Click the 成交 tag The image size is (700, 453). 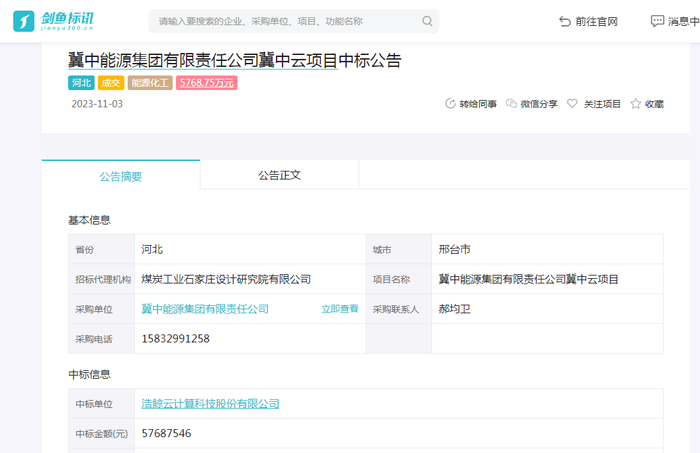tap(111, 83)
